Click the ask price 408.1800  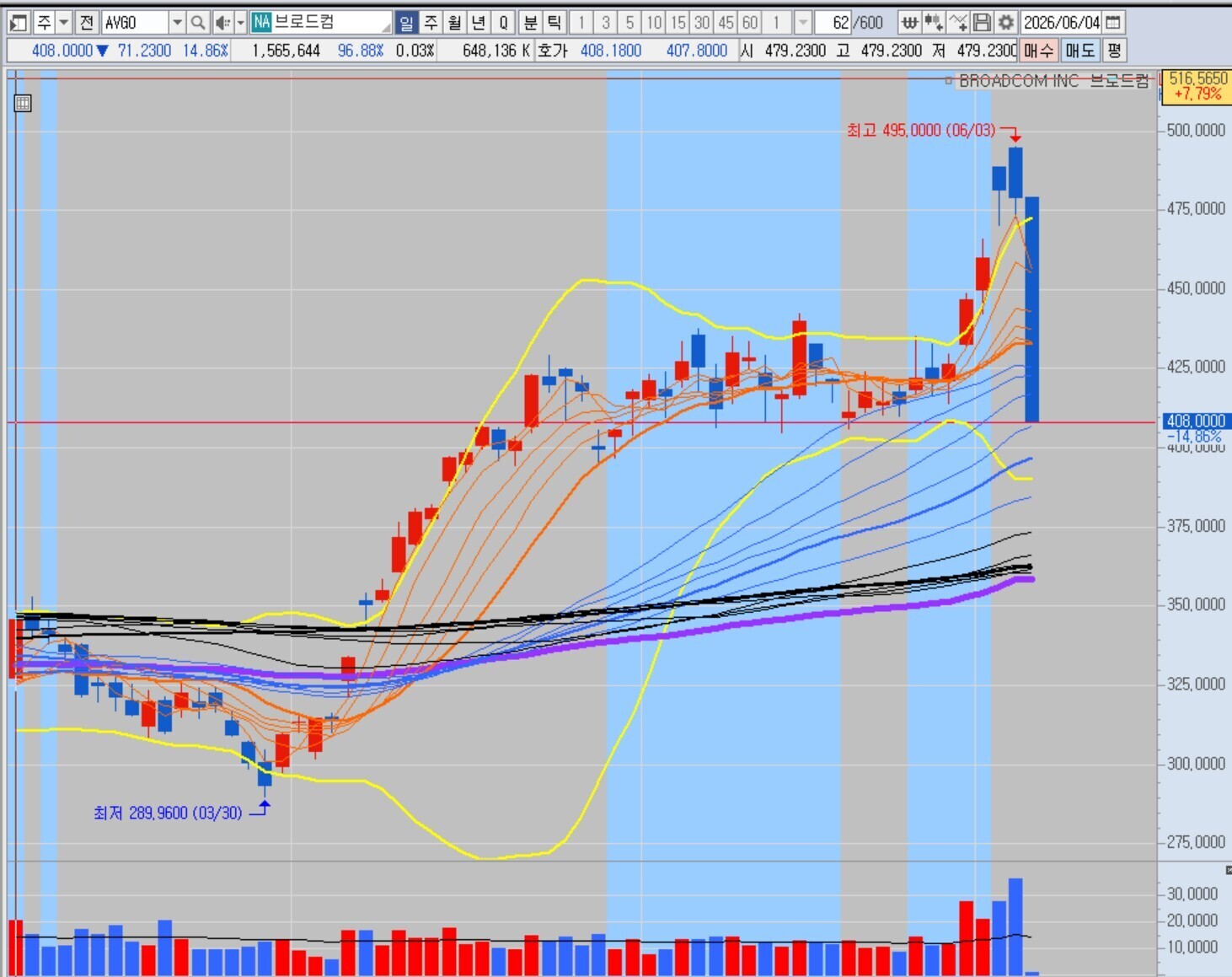coord(610,51)
